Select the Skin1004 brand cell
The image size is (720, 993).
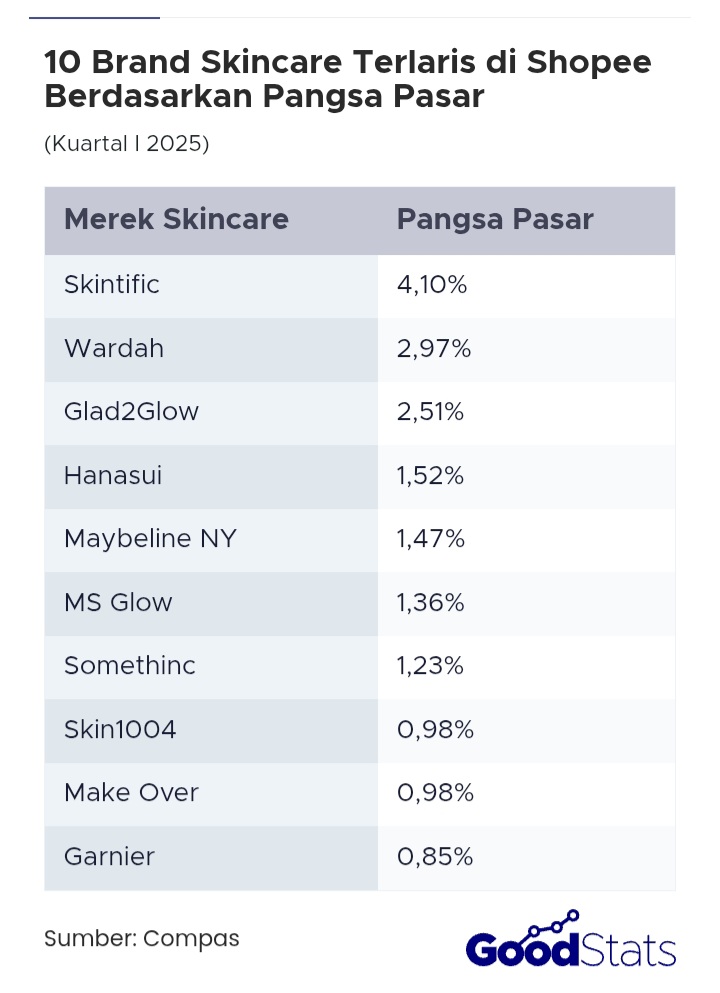point(120,729)
